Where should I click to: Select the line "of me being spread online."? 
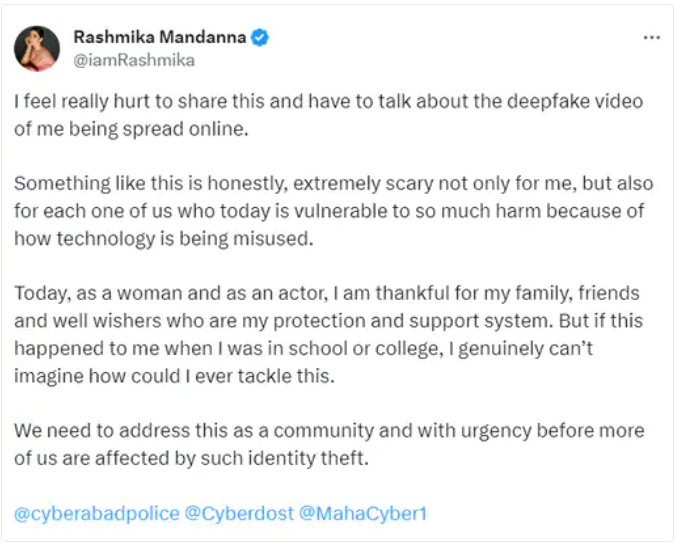pyautogui.click(x=131, y=129)
